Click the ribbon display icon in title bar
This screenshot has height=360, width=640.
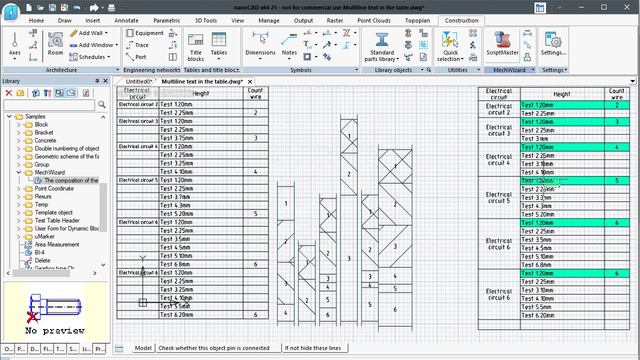tap(540, 8)
